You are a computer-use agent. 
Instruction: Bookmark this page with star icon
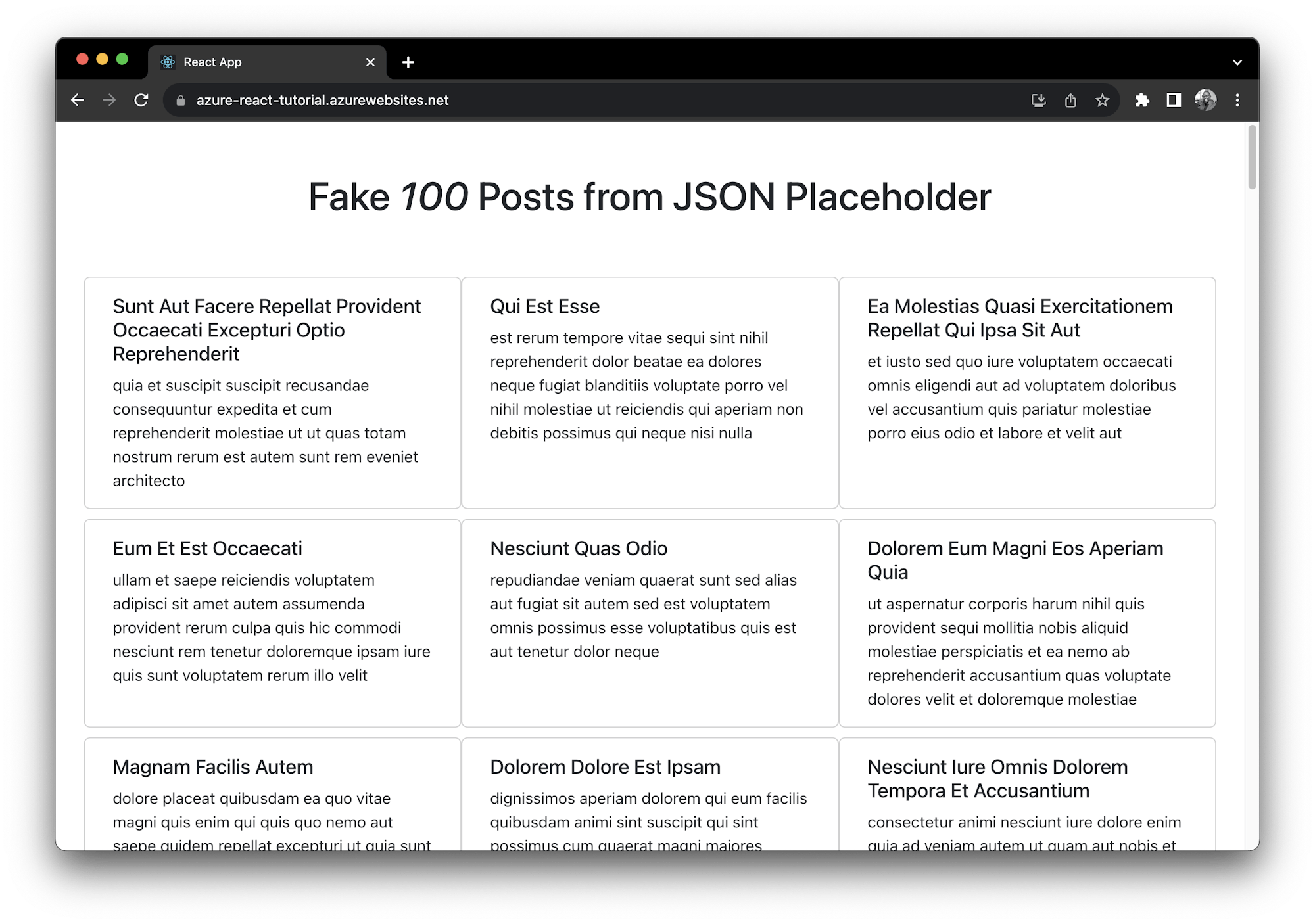1102,100
